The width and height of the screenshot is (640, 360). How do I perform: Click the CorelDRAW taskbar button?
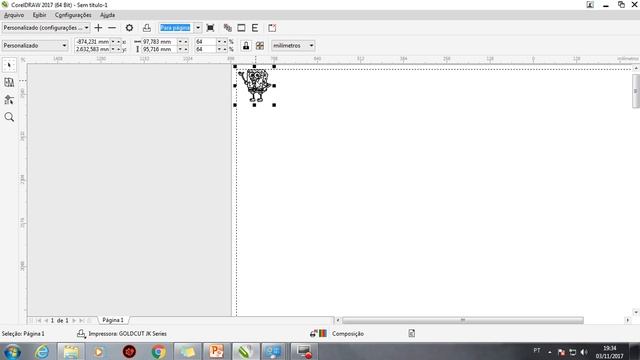click(x=245, y=351)
